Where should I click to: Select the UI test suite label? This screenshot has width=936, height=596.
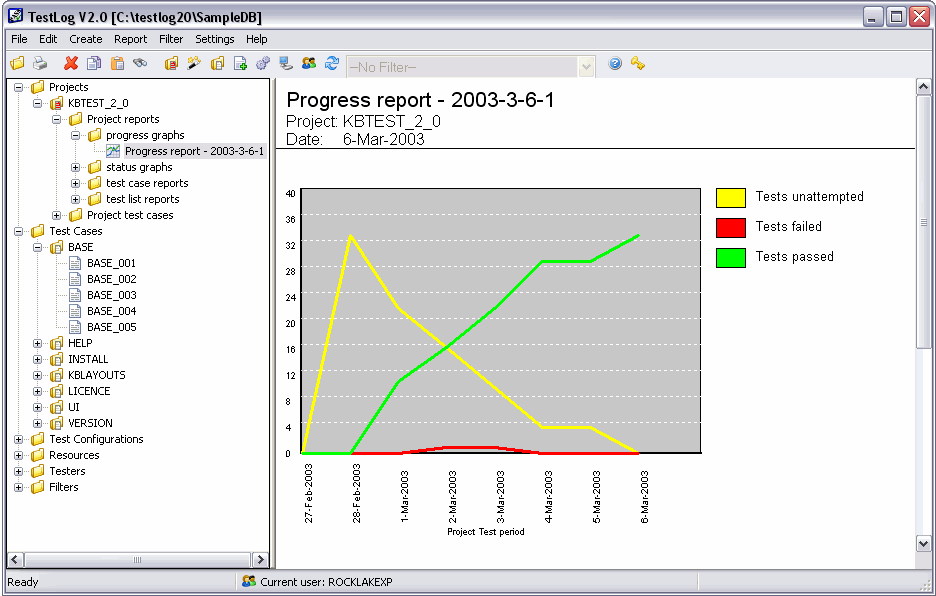coord(73,407)
